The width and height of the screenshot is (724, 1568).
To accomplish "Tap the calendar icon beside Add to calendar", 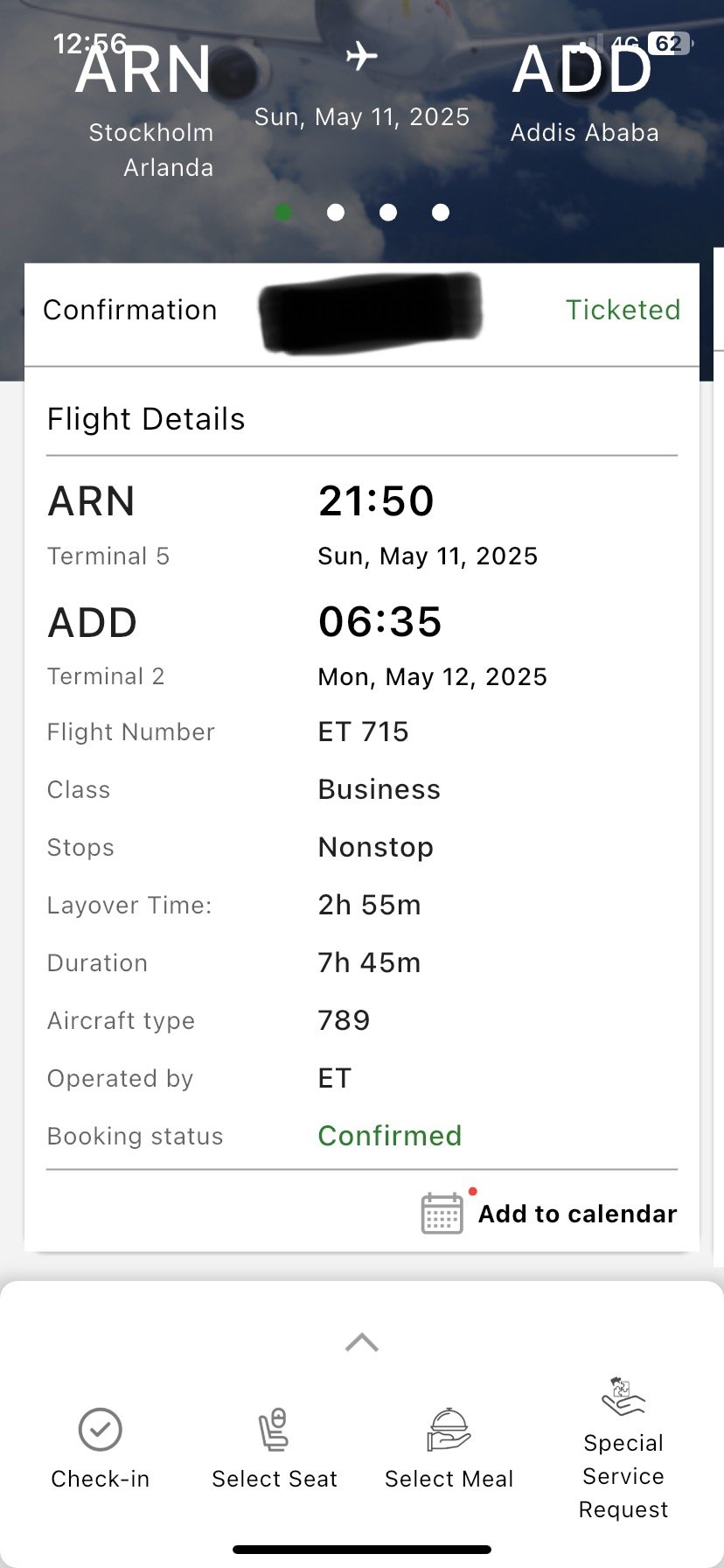I will pyautogui.click(x=442, y=1214).
